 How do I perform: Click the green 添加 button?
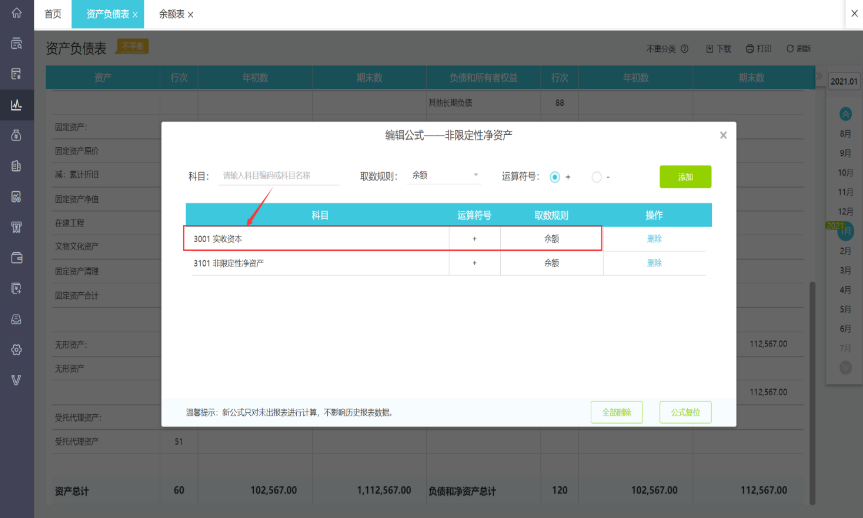[685, 177]
